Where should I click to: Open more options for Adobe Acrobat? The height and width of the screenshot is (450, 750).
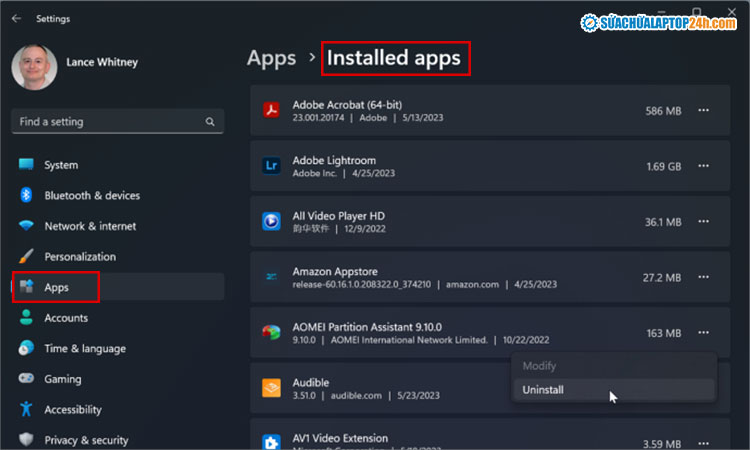[704, 110]
